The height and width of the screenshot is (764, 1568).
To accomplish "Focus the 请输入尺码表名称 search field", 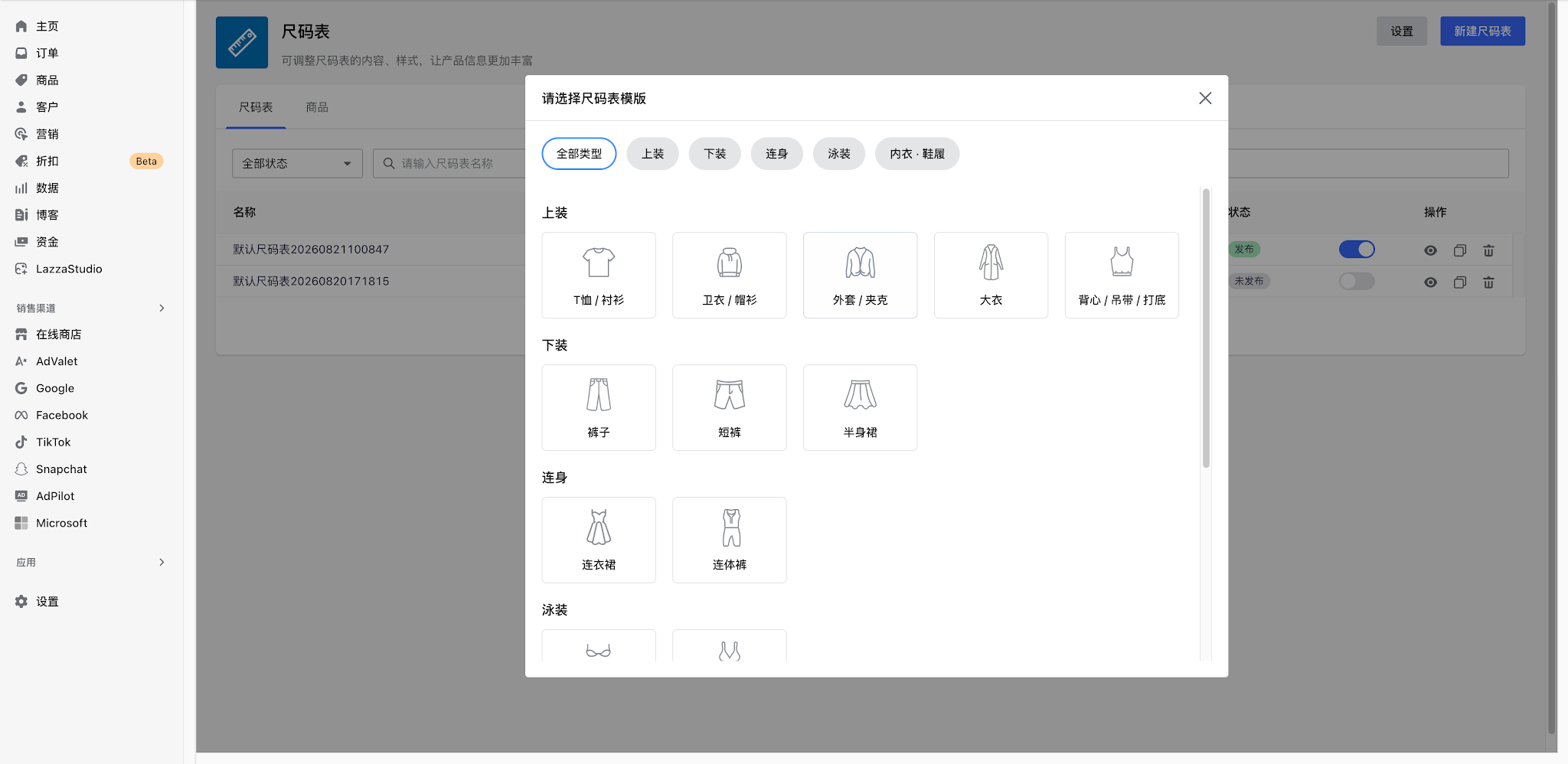I will tap(449, 163).
